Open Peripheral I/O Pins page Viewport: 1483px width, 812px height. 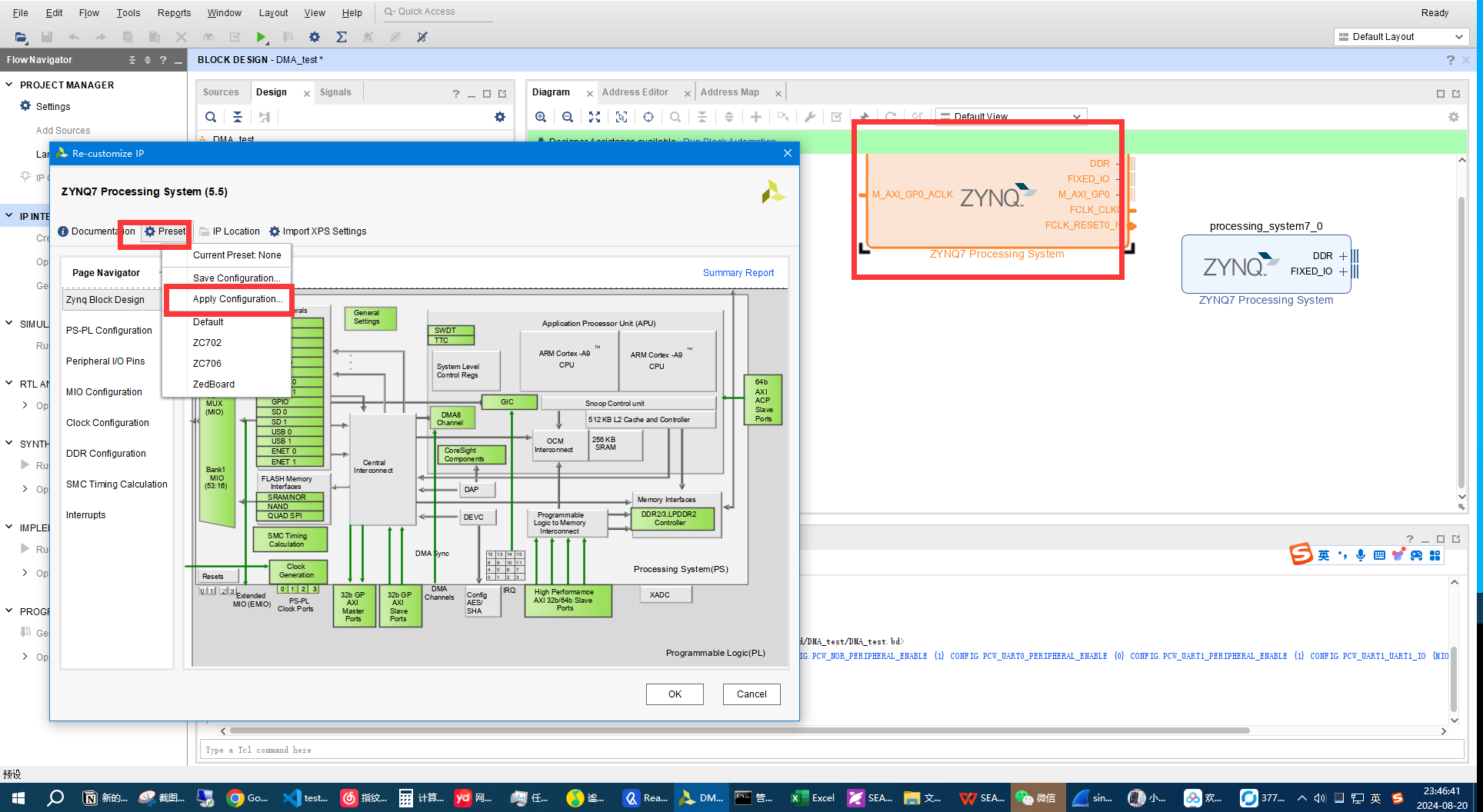click(x=105, y=361)
